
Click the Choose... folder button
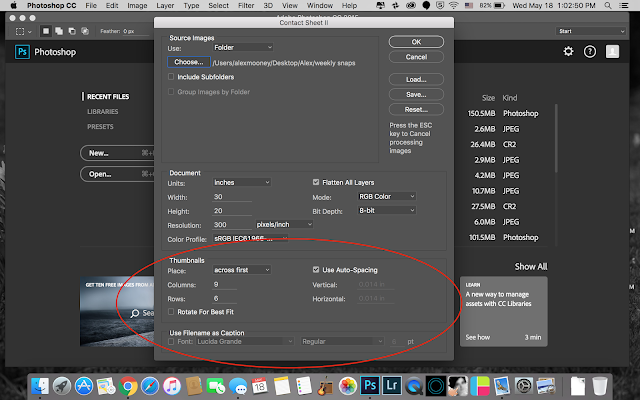[x=189, y=62]
